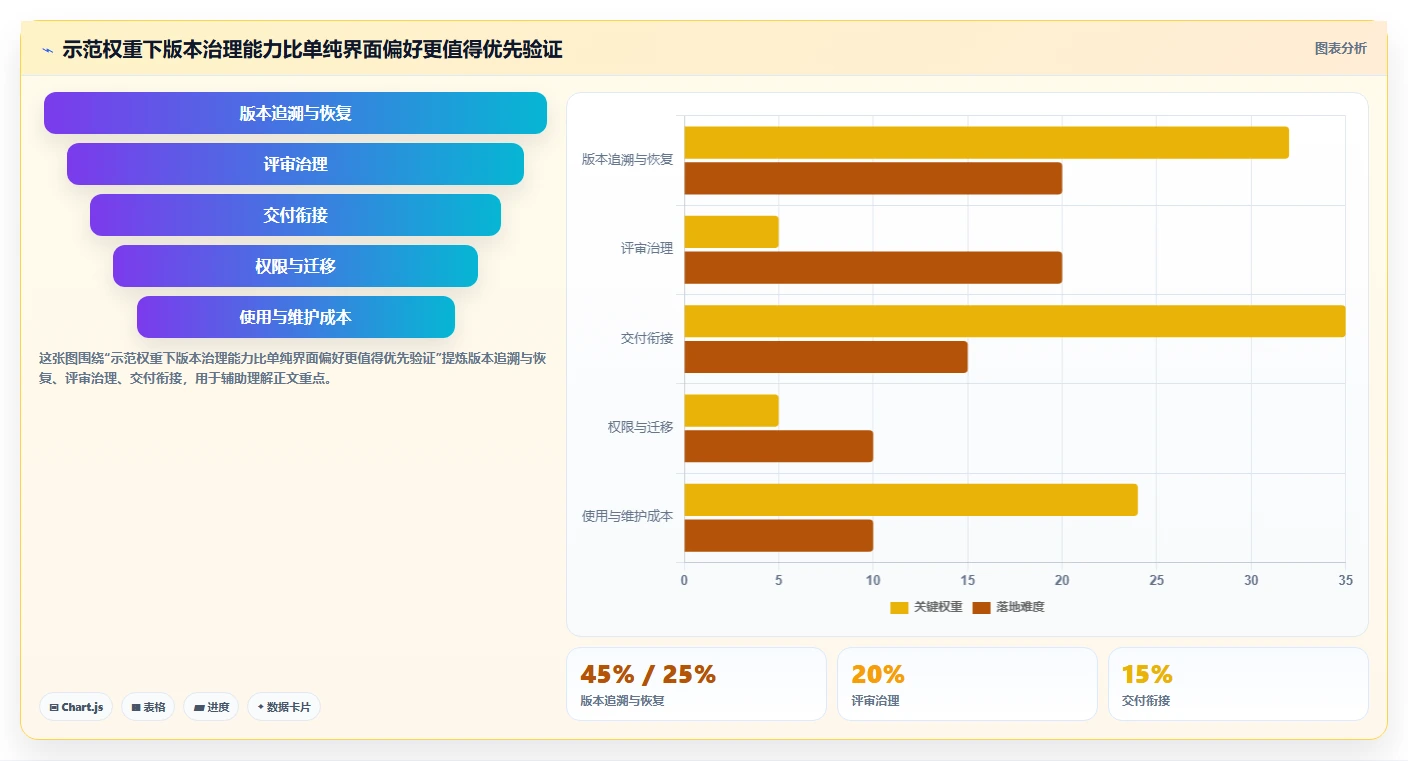The width and height of the screenshot is (1408, 761).
Task: Select the 评审治理 funnel bar
Action: pyautogui.click(x=295, y=164)
